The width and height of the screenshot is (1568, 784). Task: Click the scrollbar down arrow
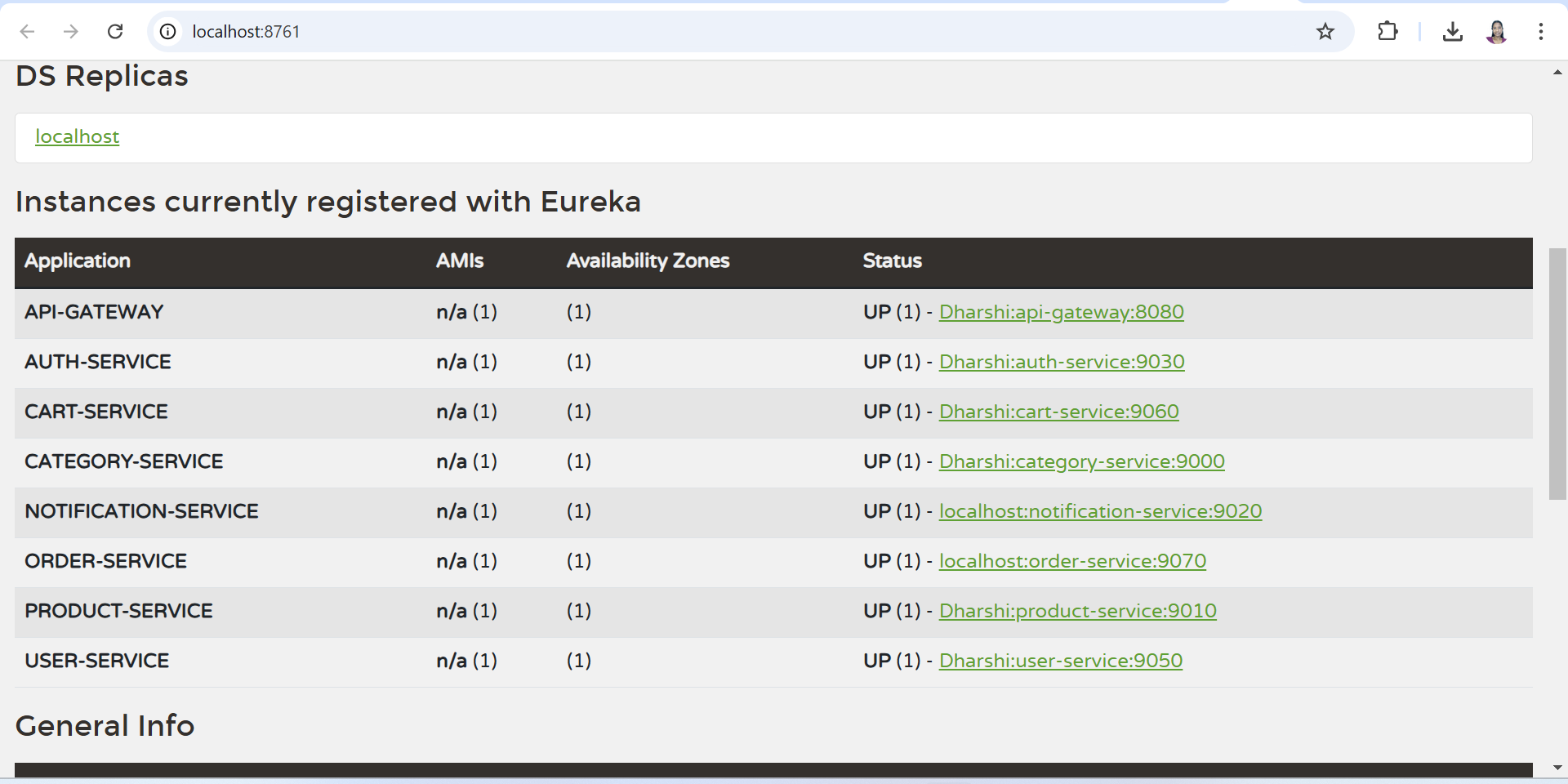[1557, 768]
